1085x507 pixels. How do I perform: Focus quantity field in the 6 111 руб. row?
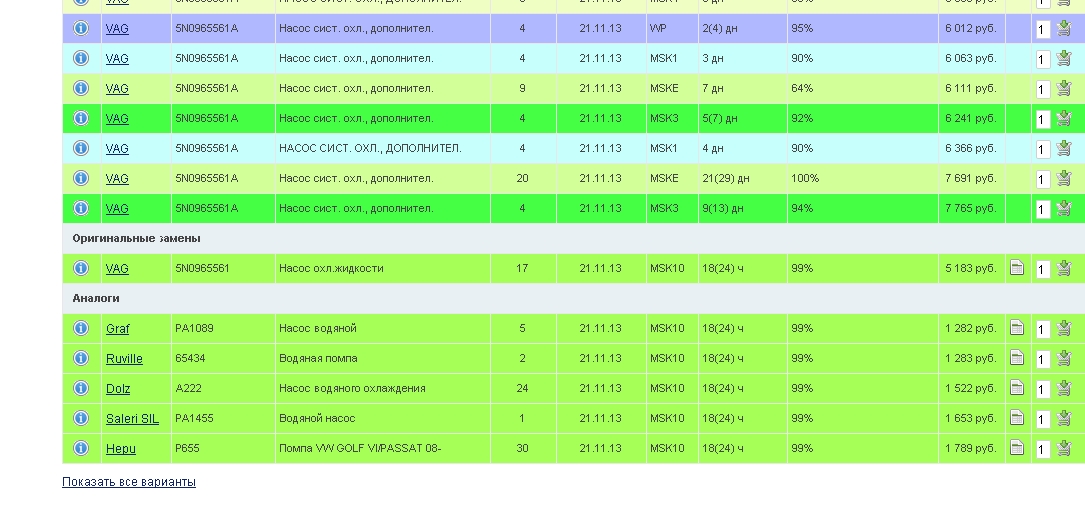(x=1043, y=89)
